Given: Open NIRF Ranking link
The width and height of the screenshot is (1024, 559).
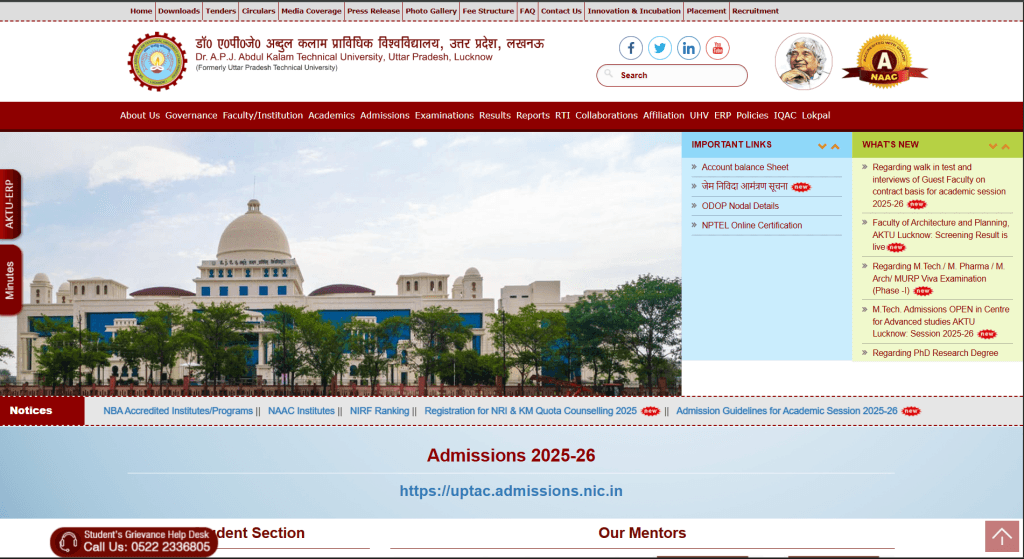Looking at the screenshot, I should click(379, 411).
